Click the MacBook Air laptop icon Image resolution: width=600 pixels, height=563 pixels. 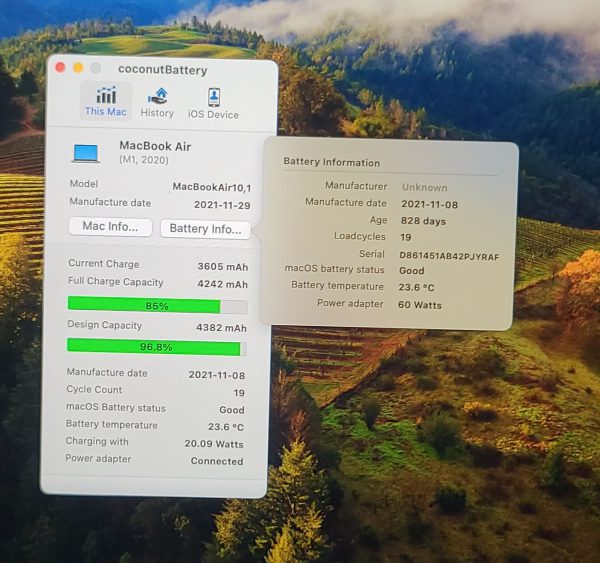(86, 153)
